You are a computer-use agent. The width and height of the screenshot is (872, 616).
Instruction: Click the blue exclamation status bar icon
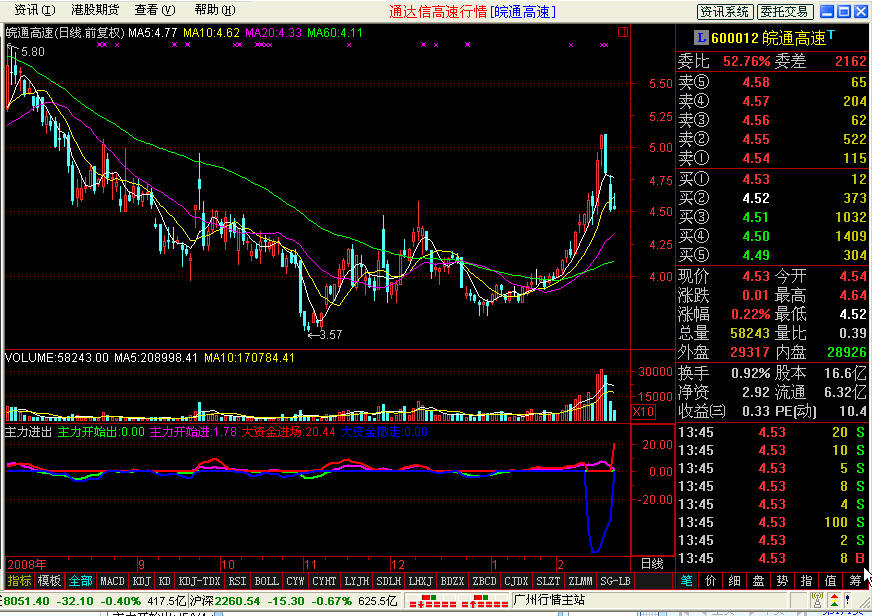coord(848,600)
